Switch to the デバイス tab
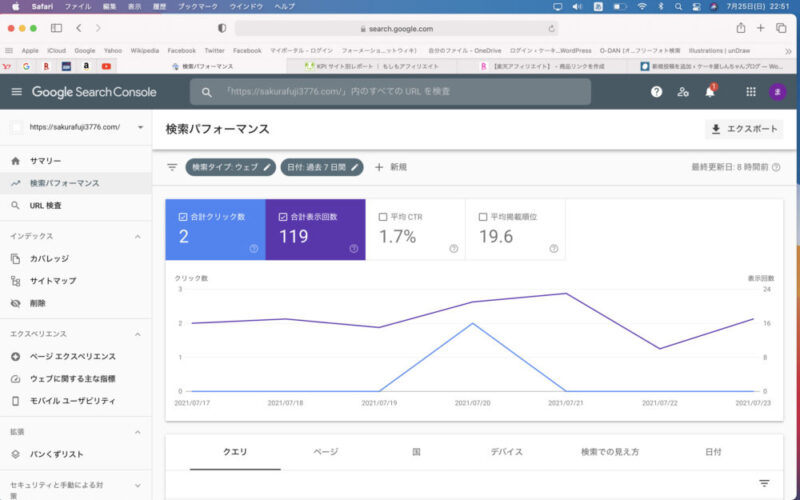Viewport: 800px width, 500px height. coord(507,452)
